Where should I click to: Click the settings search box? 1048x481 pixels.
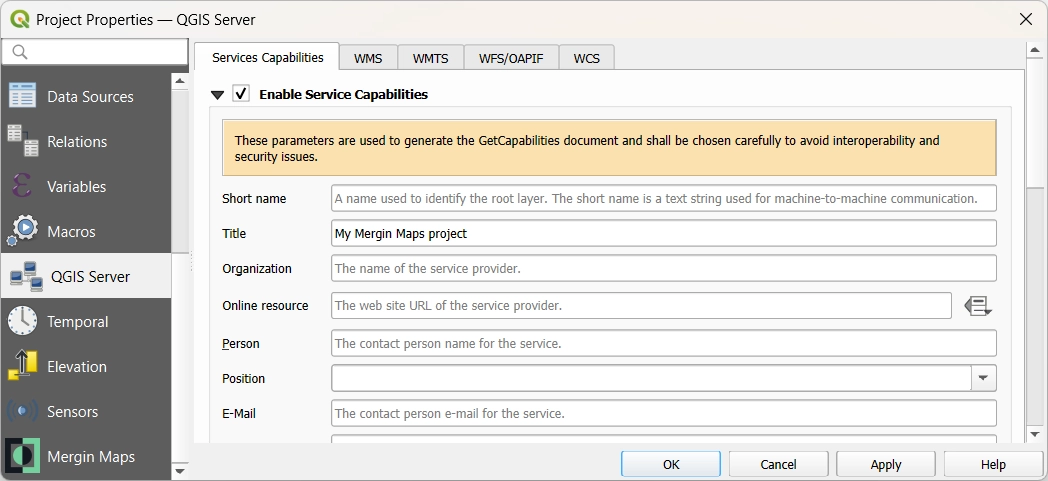point(95,52)
